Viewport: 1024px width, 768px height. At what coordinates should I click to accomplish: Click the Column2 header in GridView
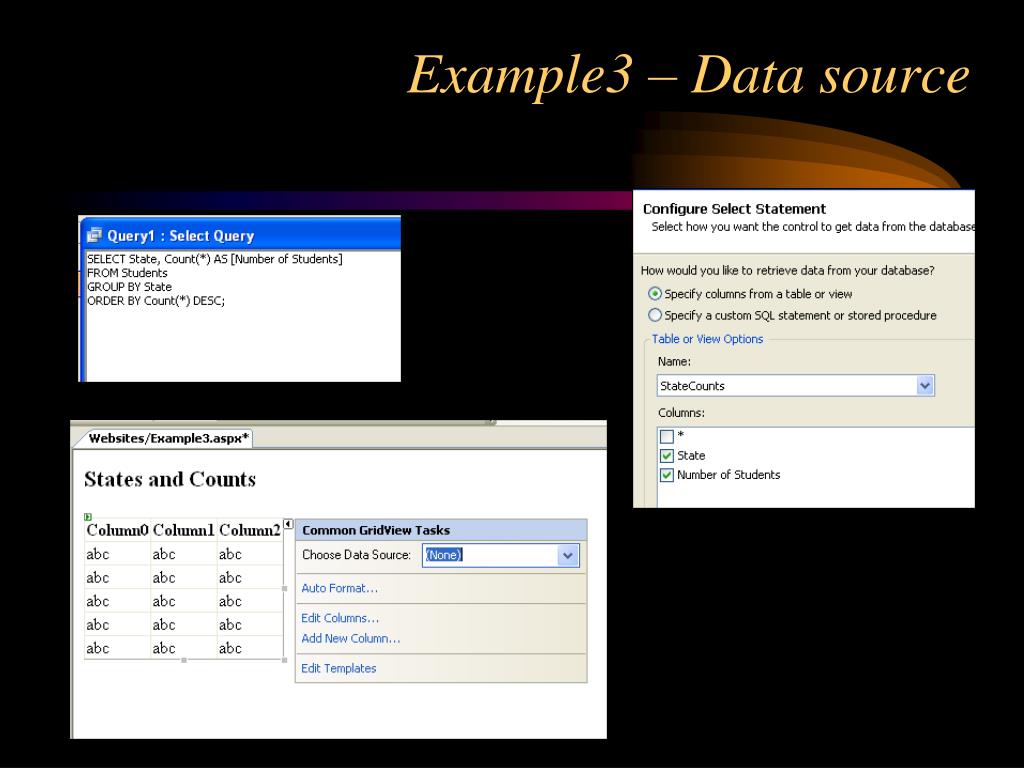coord(249,530)
